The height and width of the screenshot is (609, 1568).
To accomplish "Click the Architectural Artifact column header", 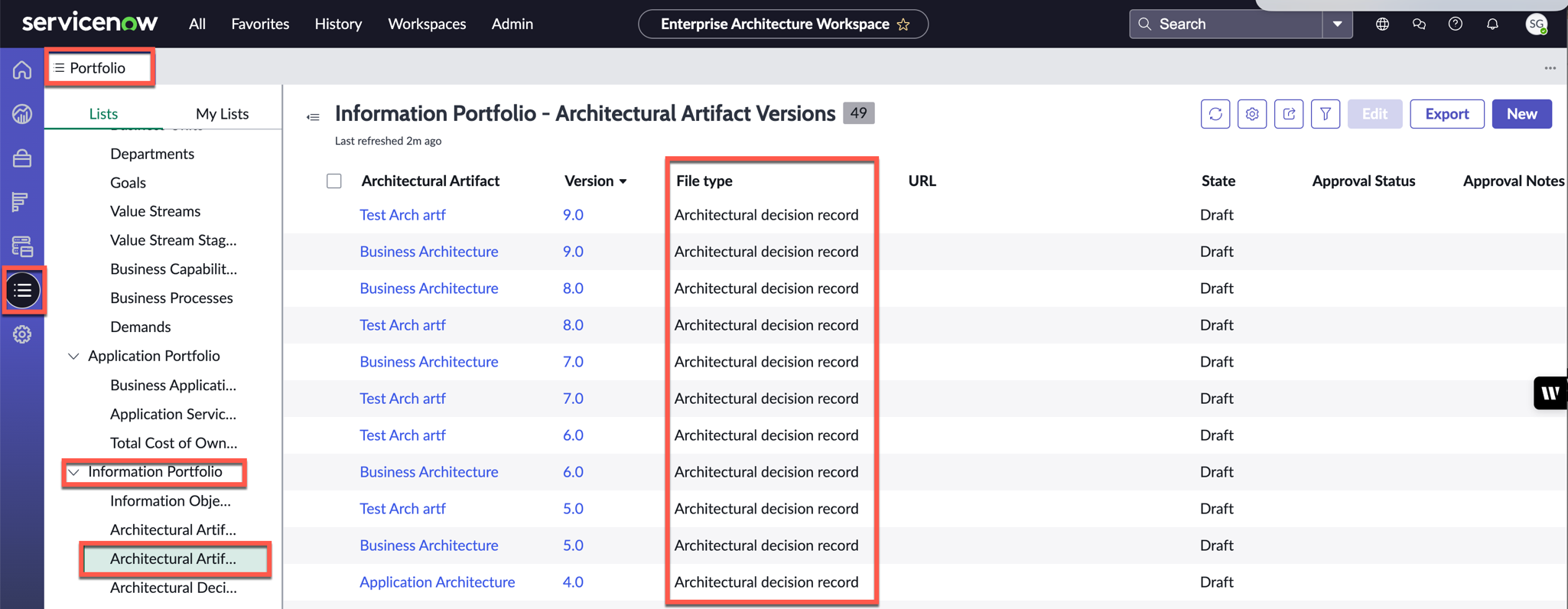I will (x=430, y=181).
